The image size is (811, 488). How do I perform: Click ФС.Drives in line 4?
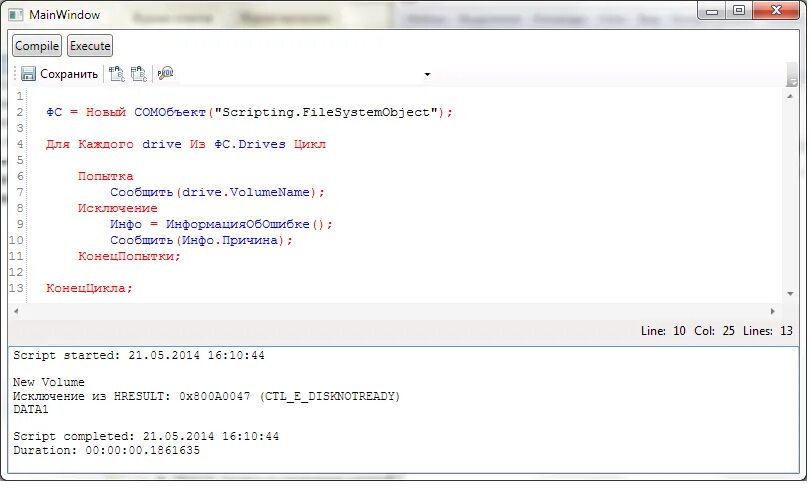(250, 145)
